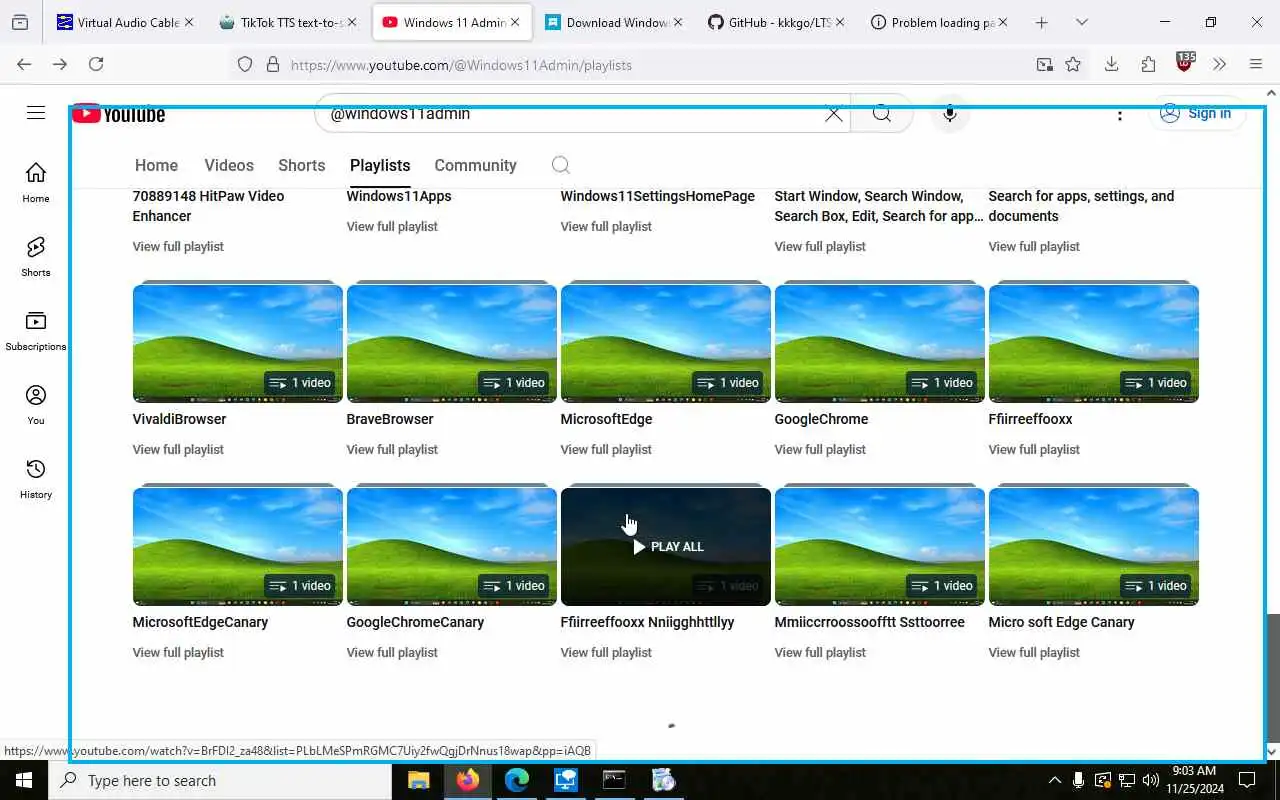Click the site padlock icon
Screen dimensions: 1280x800
click(272, 64)
